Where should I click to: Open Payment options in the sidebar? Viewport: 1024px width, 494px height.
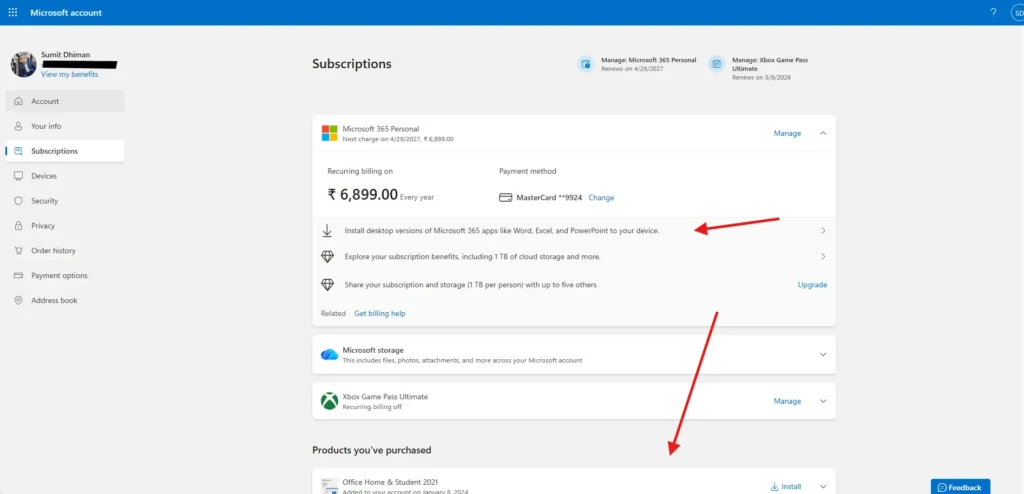tap(59, 276)
